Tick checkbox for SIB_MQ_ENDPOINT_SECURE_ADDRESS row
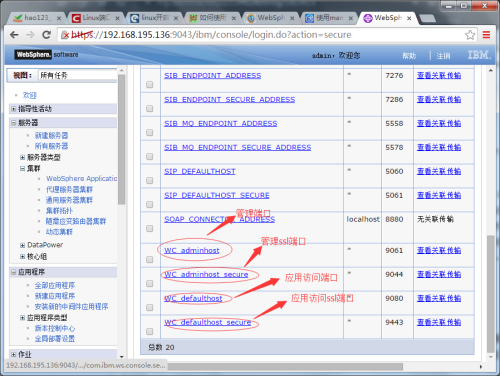The height and width of the screenshot is (376, 500). pyautogui.click(x=150, y=157)
